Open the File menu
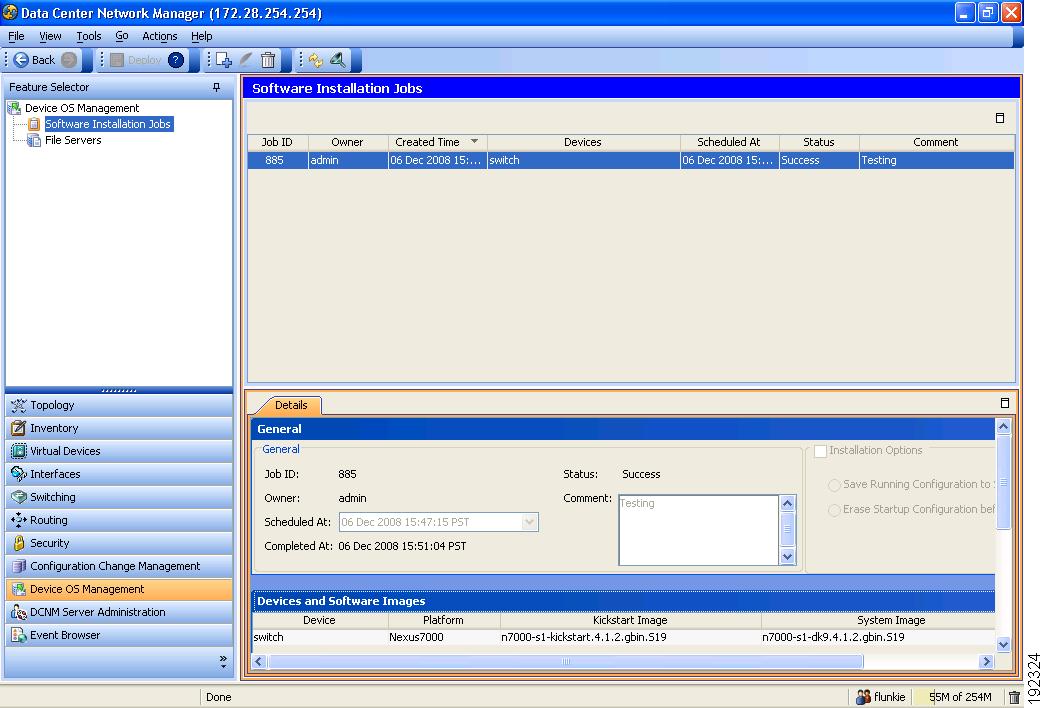 click(16, 36)
